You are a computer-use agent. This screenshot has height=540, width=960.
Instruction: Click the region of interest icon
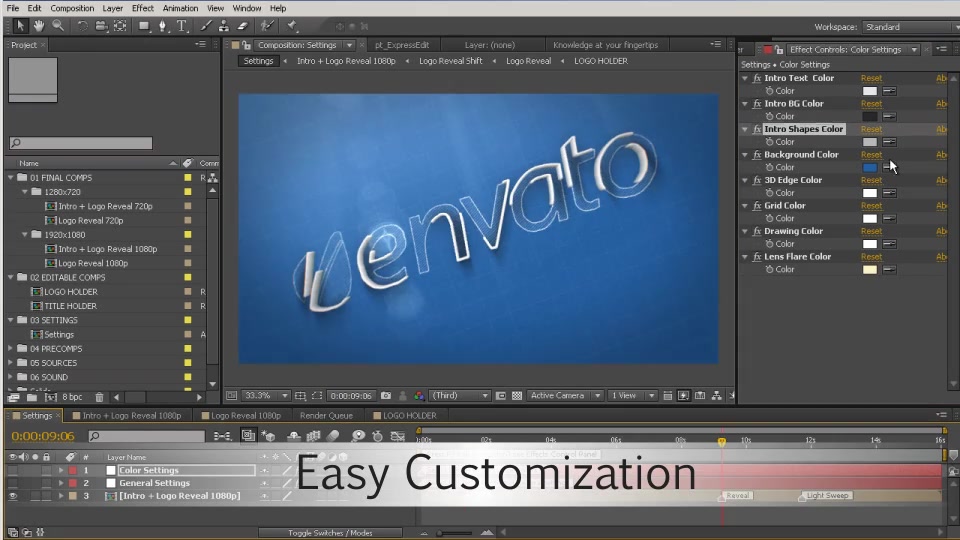point(317,396)
